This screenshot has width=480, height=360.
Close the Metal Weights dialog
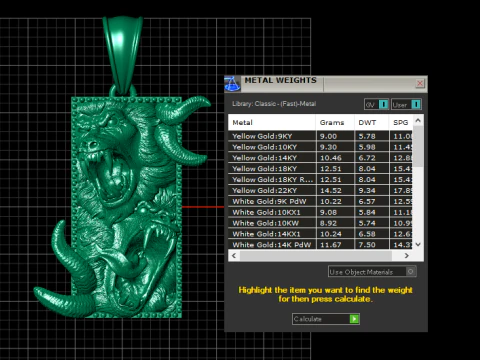420,83
